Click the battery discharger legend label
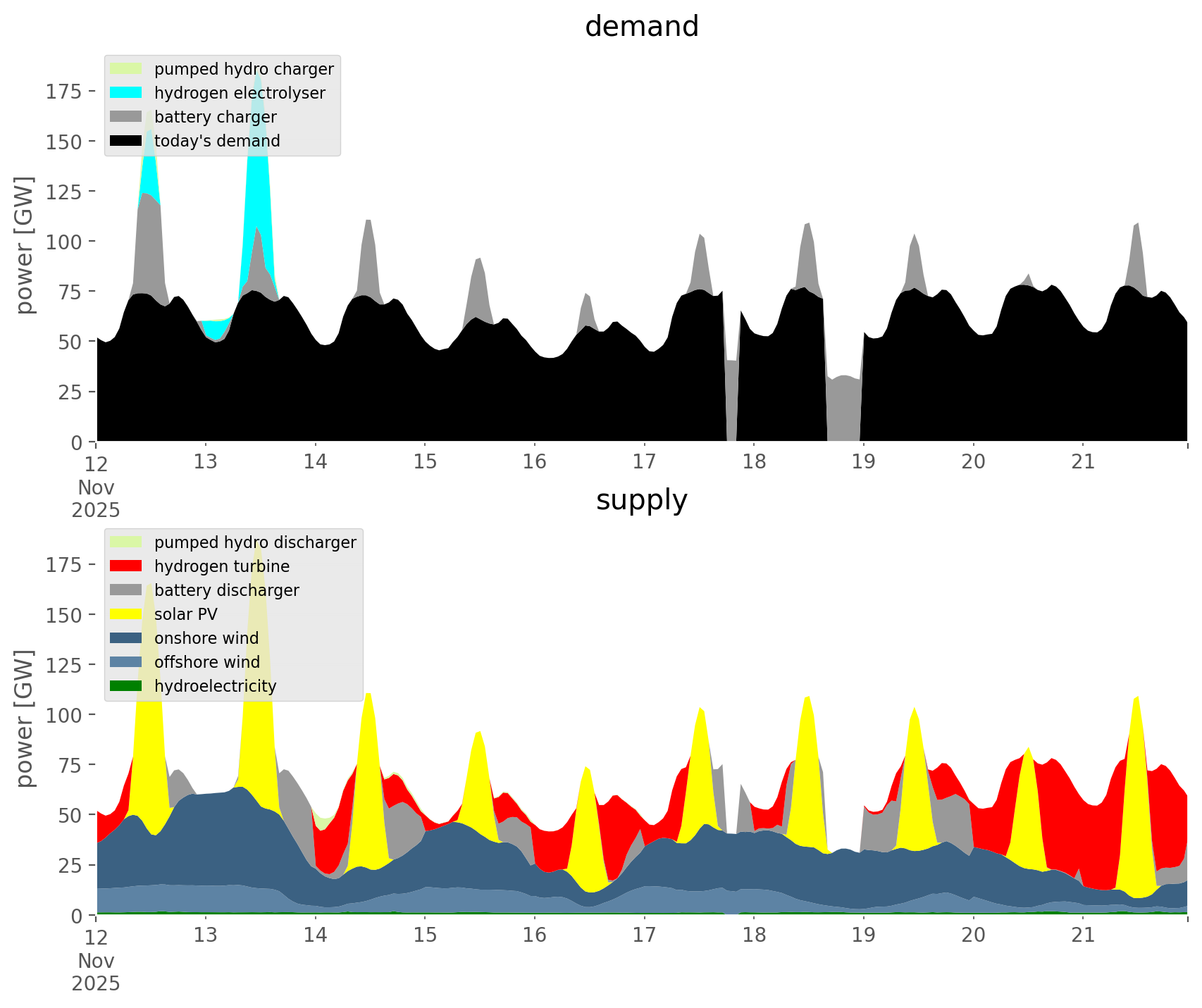The height and width of the screenshot is (1008, 1202). click(226, 590)
